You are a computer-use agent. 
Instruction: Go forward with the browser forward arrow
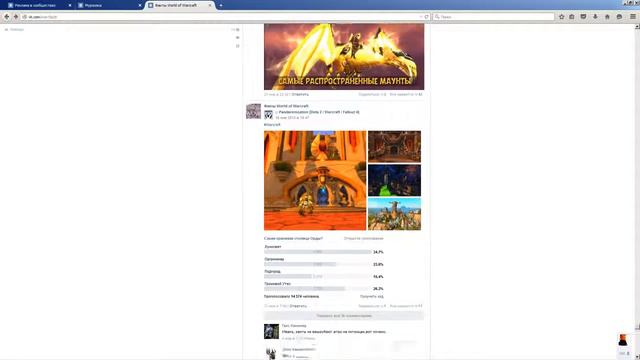[16, 17]
